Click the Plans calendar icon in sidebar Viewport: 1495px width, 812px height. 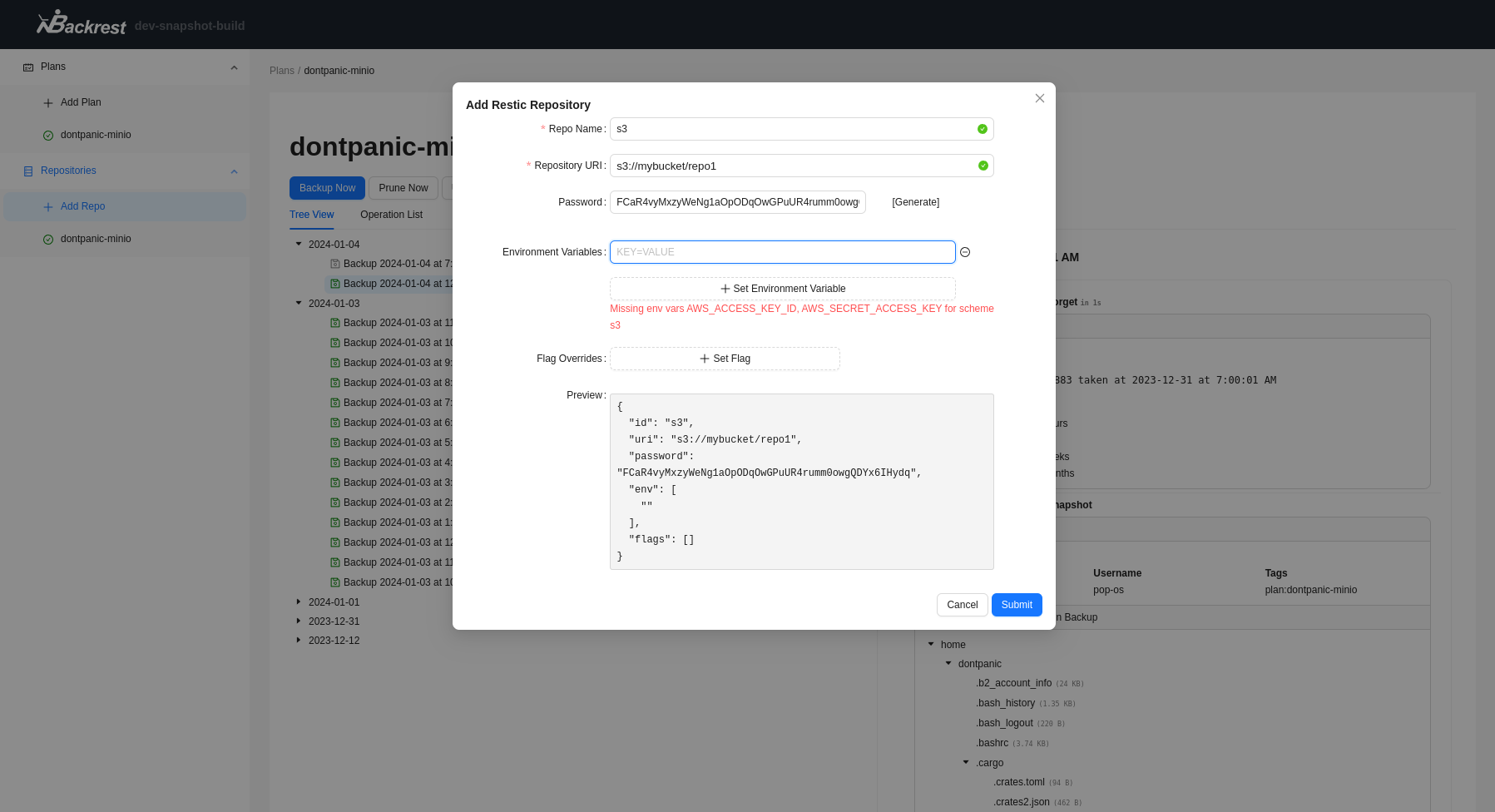point(28,67)
